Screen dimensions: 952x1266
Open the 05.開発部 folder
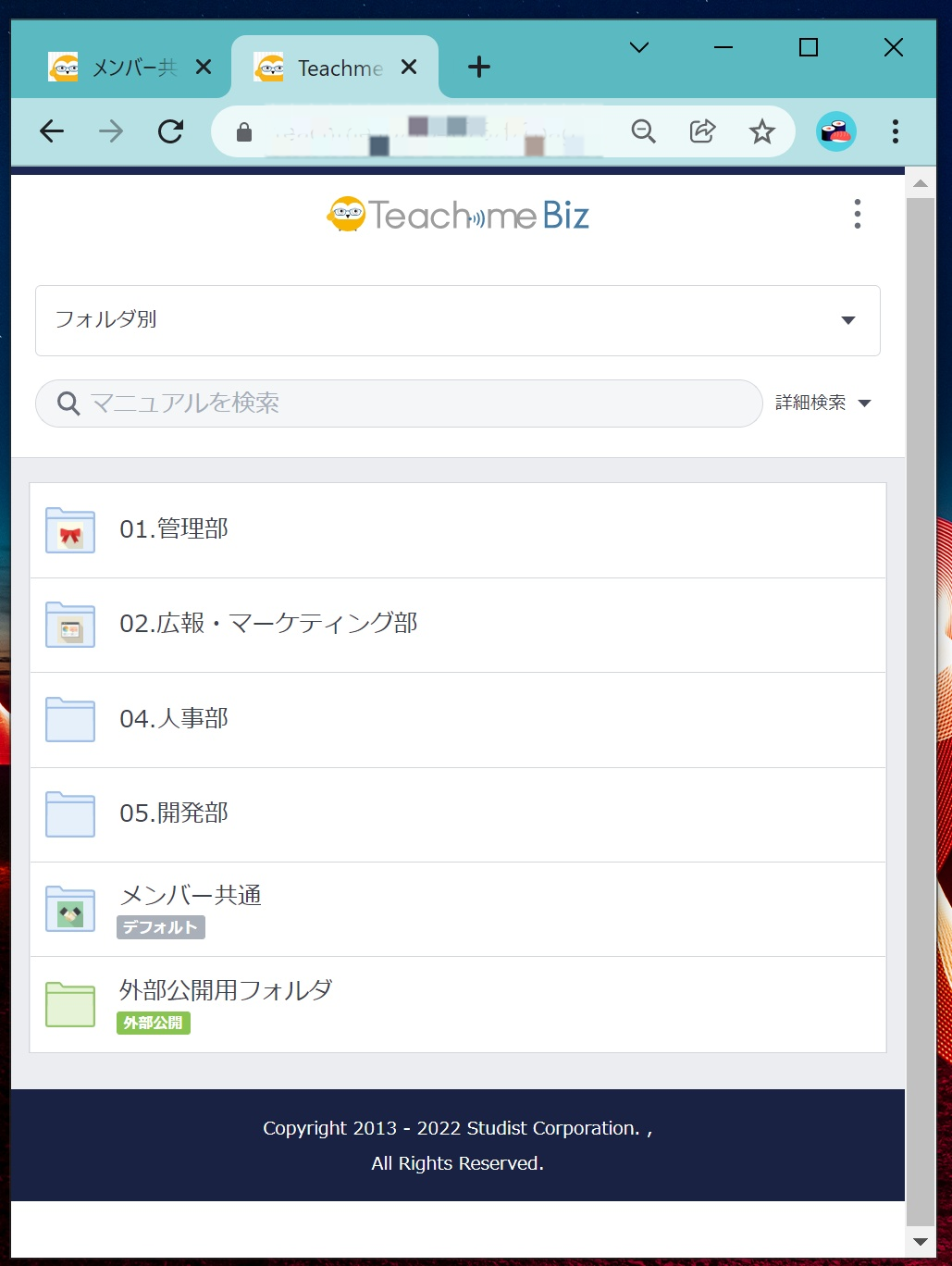[174, 813]
